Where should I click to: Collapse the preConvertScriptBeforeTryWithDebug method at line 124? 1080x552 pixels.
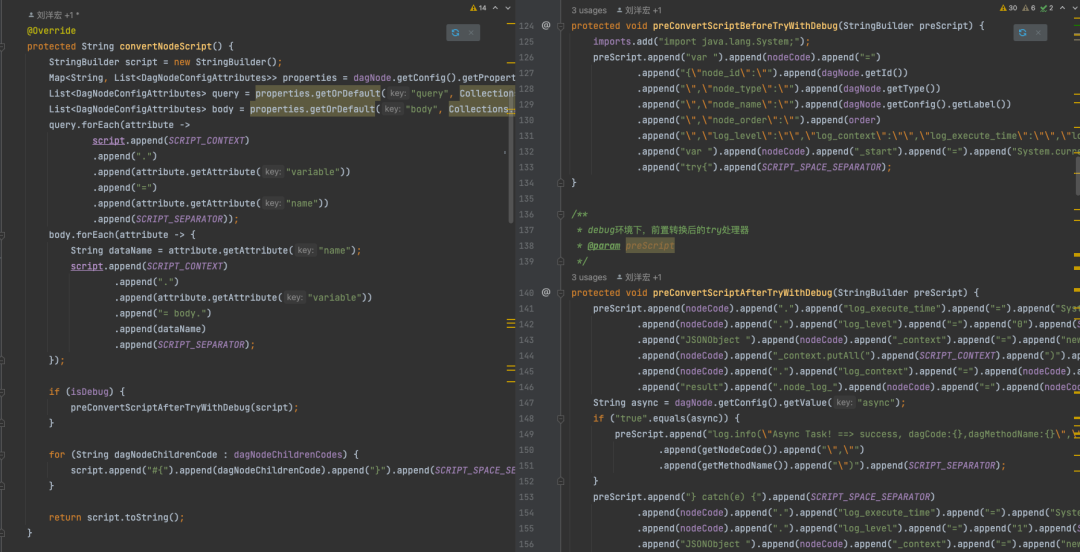tap(561, 25)
